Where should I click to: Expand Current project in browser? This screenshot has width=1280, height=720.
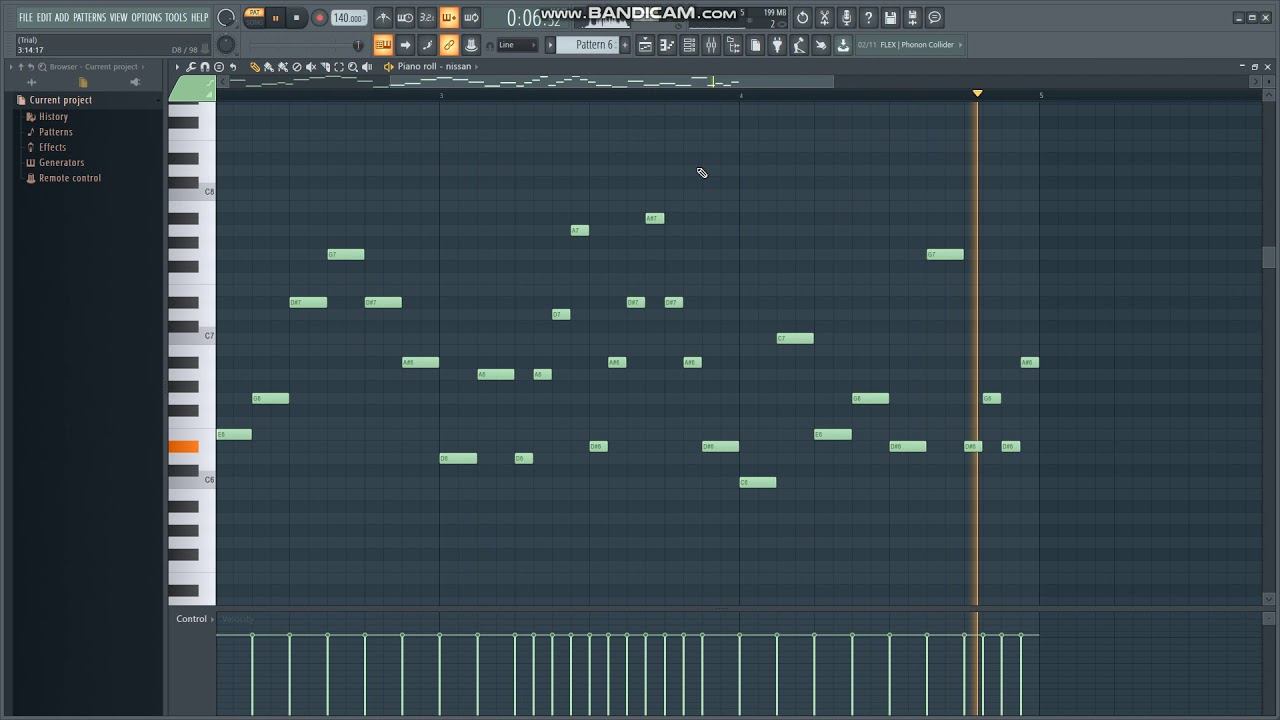tap(60, 100)
